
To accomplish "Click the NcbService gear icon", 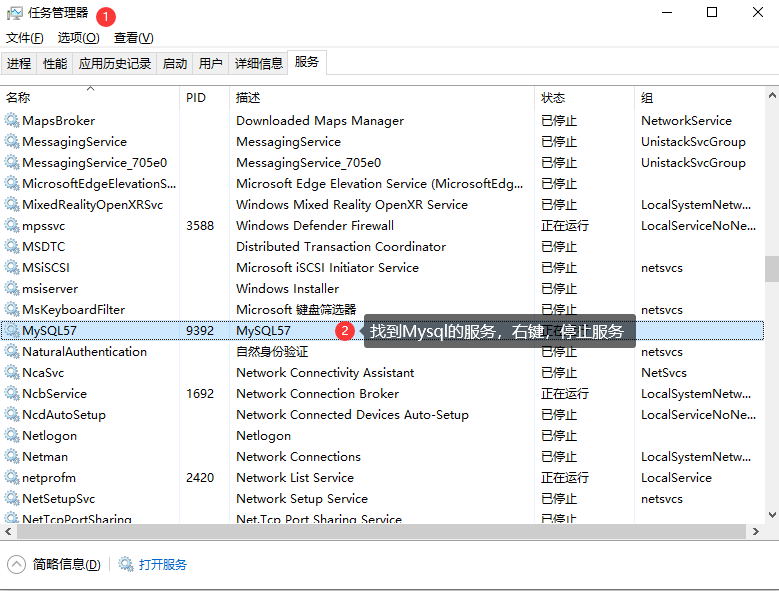I will click(x=12, y=394).
